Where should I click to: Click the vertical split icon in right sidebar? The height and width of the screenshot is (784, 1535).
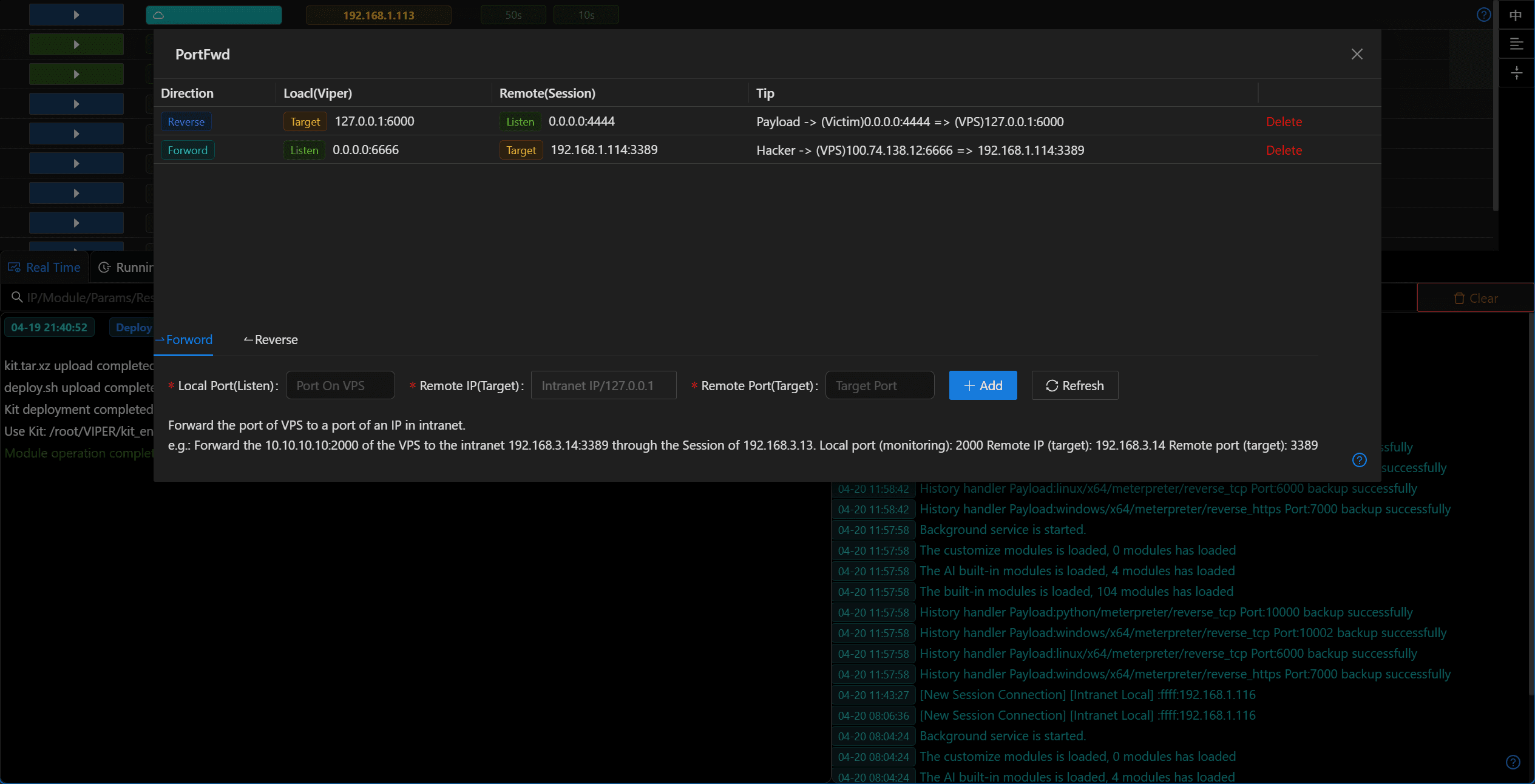[x=1516, y=73]
